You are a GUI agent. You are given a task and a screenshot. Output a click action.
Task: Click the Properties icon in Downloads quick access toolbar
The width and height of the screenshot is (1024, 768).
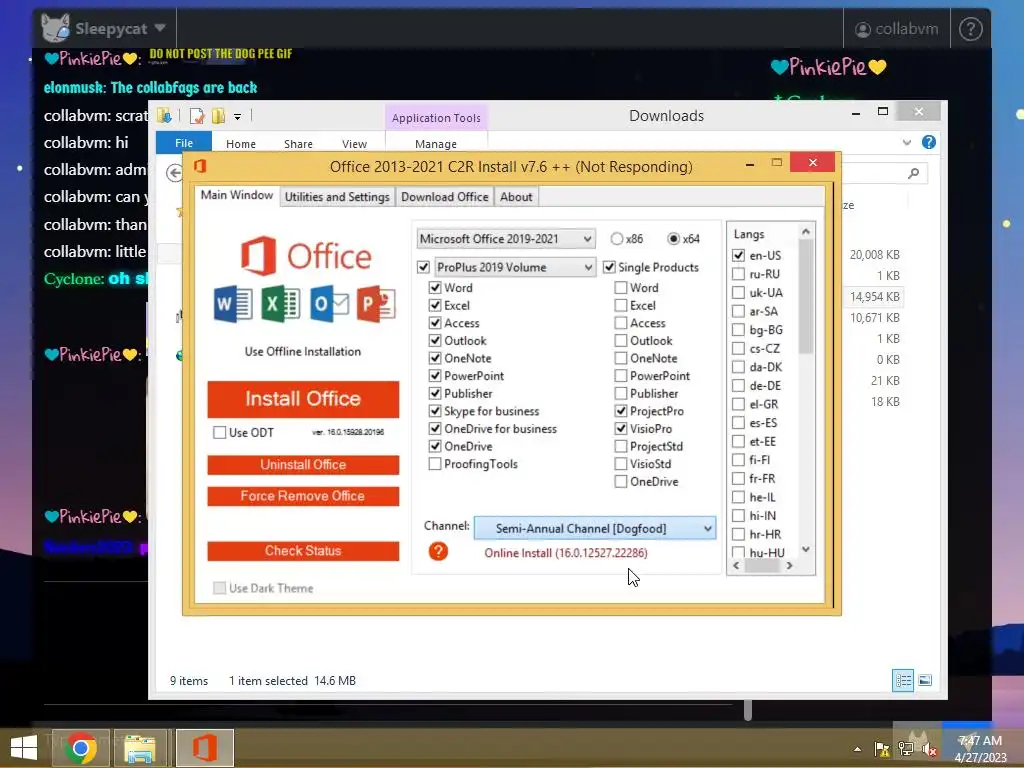(x=196, y=116)
